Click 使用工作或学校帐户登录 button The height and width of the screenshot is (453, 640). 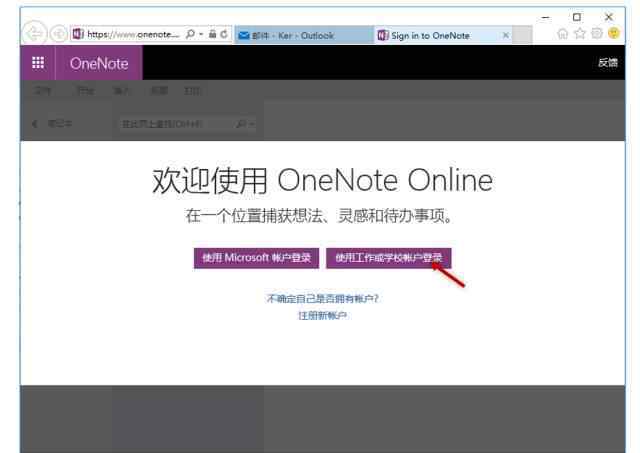click(x=389, y=258)
